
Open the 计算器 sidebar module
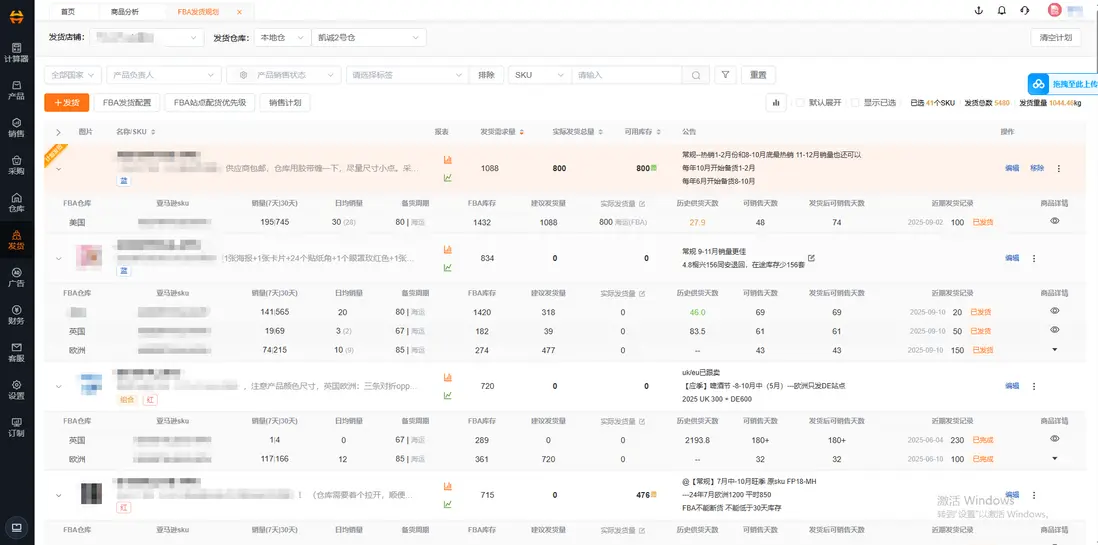point(16,52)
